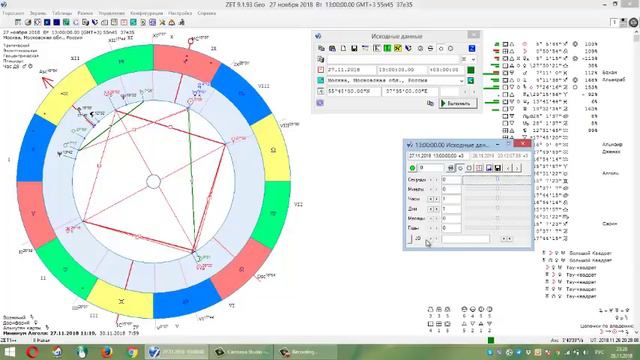
Task: Click the purple icon at bottom-left of Исходные данные
Action: (320, 103)
